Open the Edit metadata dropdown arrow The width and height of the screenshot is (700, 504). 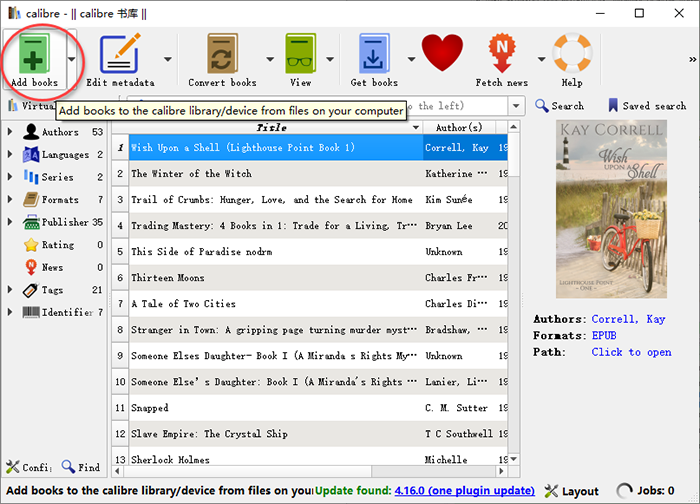point(167,59)
